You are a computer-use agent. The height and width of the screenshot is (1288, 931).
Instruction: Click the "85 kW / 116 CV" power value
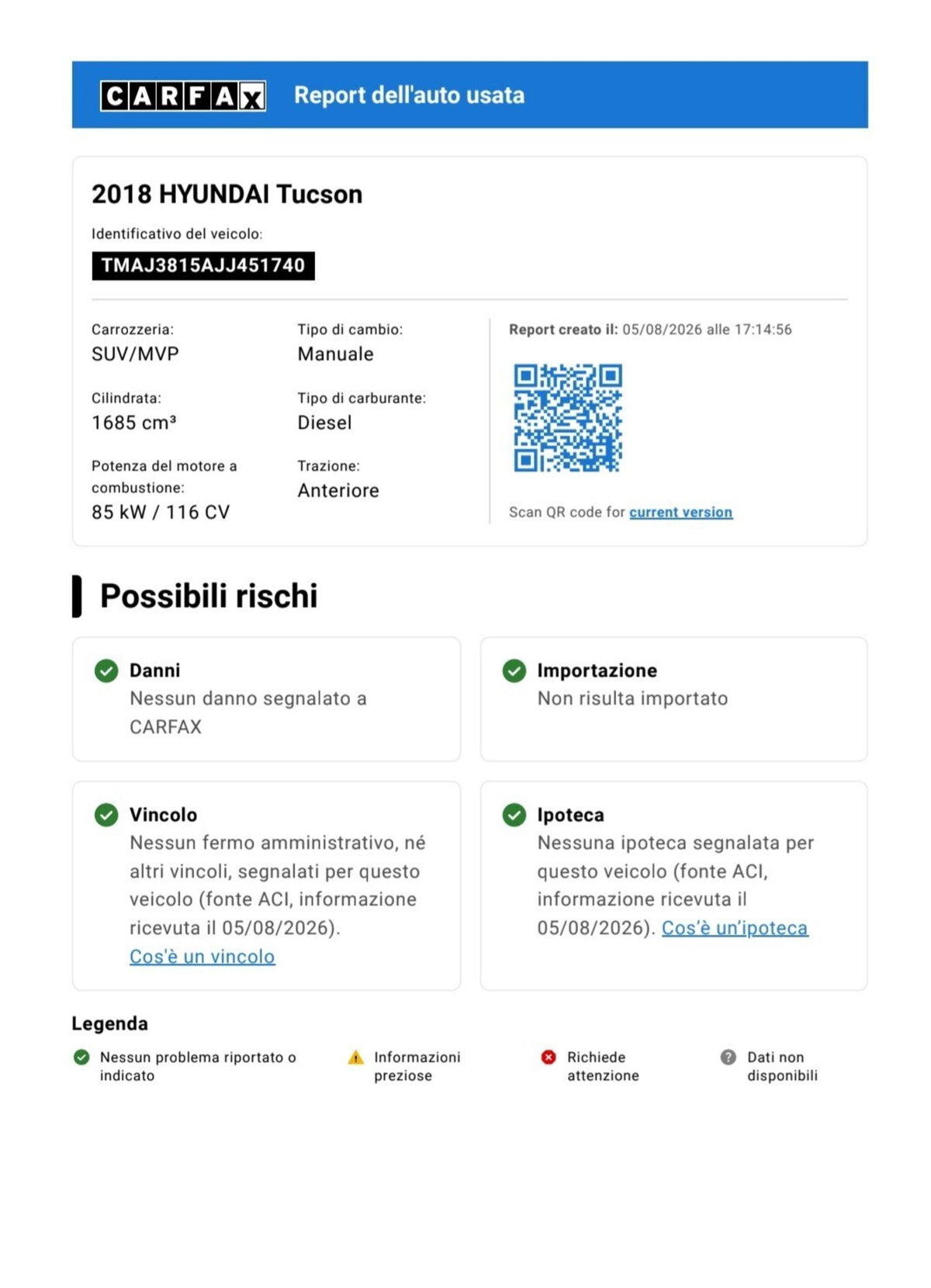point(161,513)
